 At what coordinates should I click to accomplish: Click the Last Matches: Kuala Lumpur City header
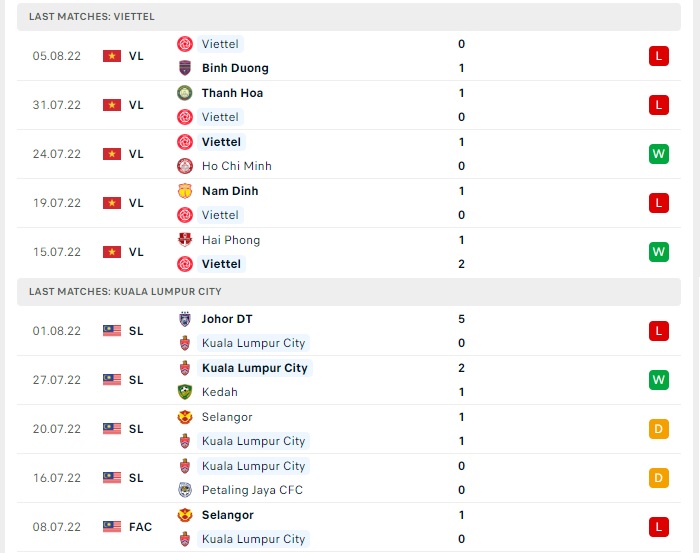point(349,291)
